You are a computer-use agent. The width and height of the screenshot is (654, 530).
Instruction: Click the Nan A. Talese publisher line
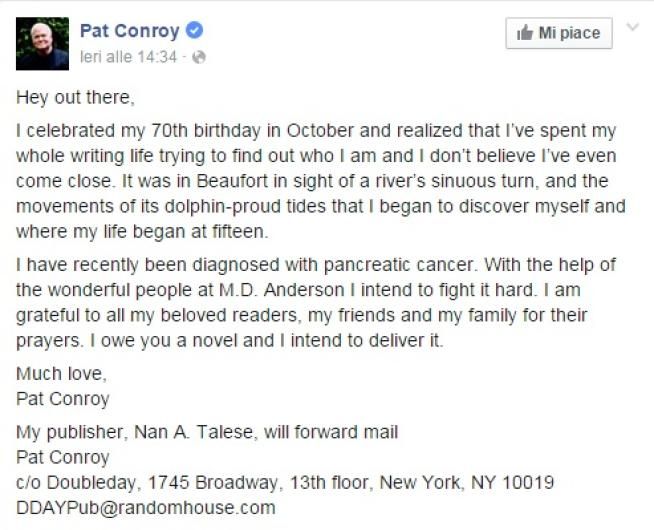tap(207, 432)
